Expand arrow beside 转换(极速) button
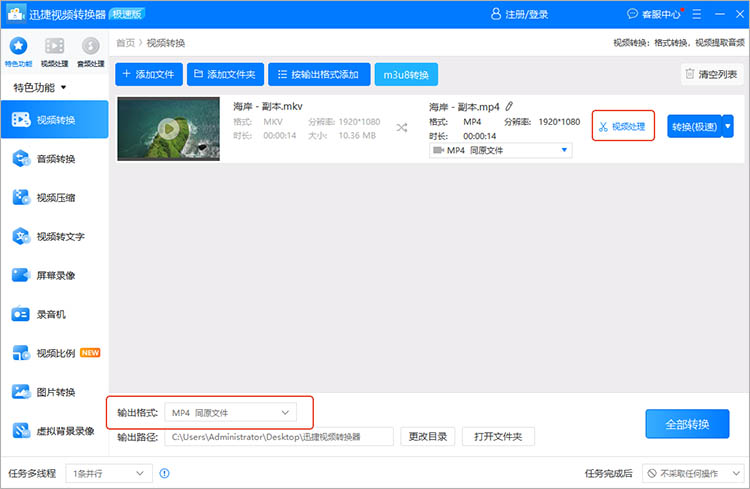The image size is (750, 489). point(728,126)
